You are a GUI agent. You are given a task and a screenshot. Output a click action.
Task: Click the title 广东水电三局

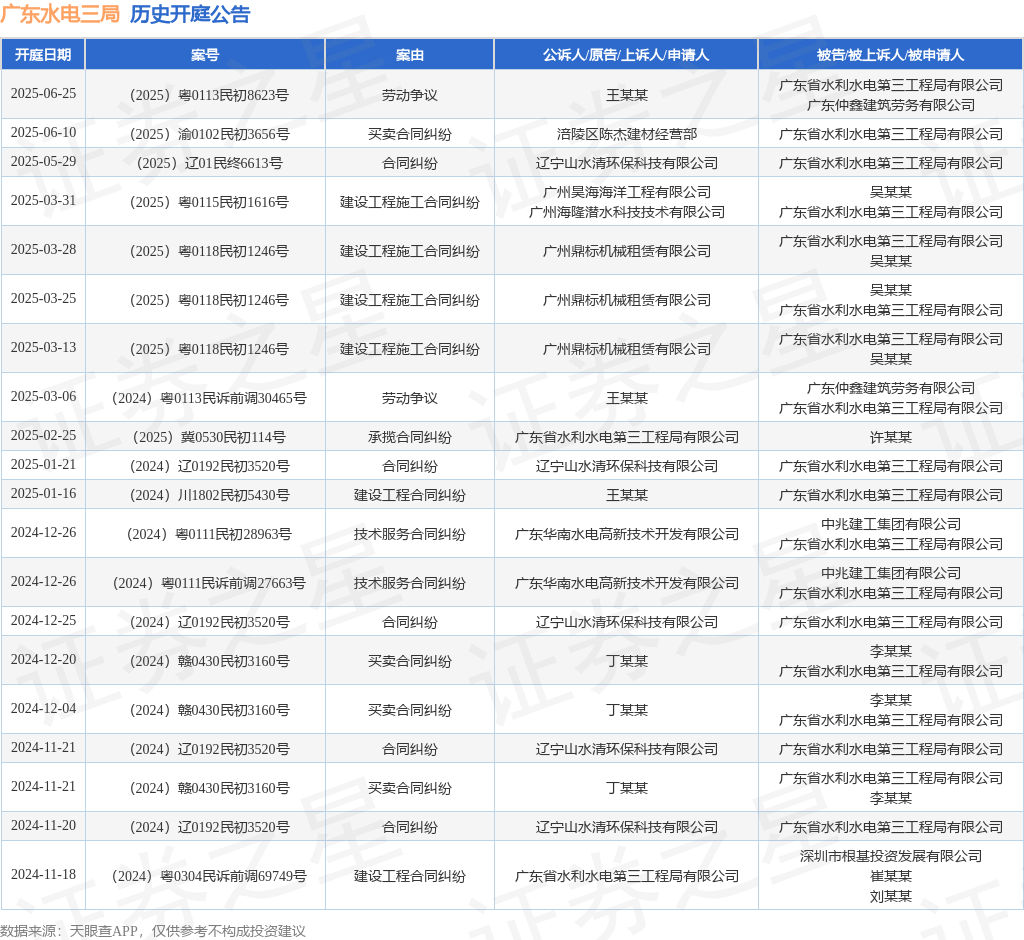tap(60, 14)
